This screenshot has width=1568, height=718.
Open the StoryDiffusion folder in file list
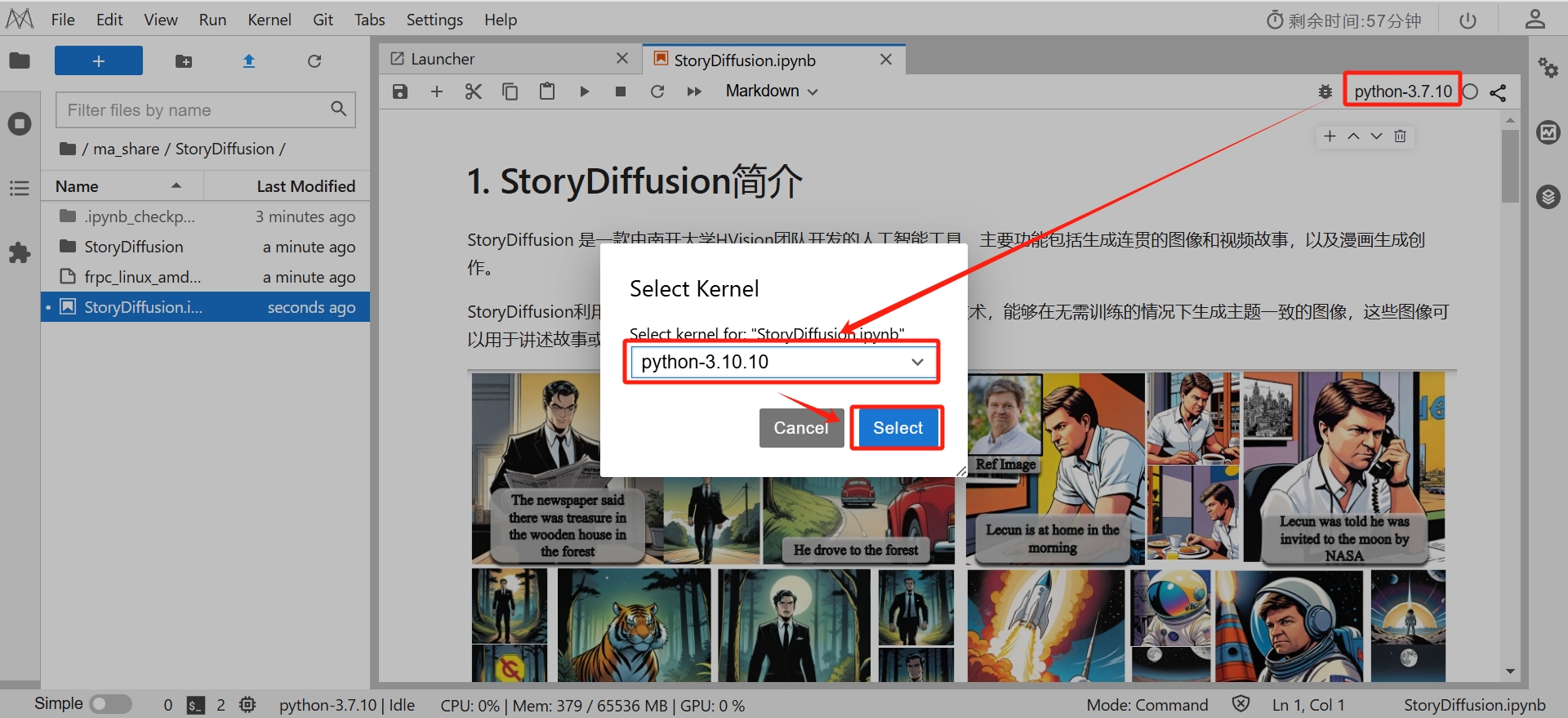pos(134,247)
